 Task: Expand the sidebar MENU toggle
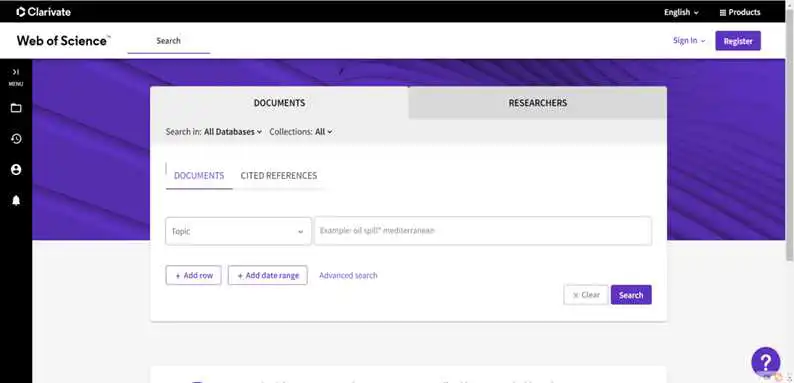pos(16,76)
